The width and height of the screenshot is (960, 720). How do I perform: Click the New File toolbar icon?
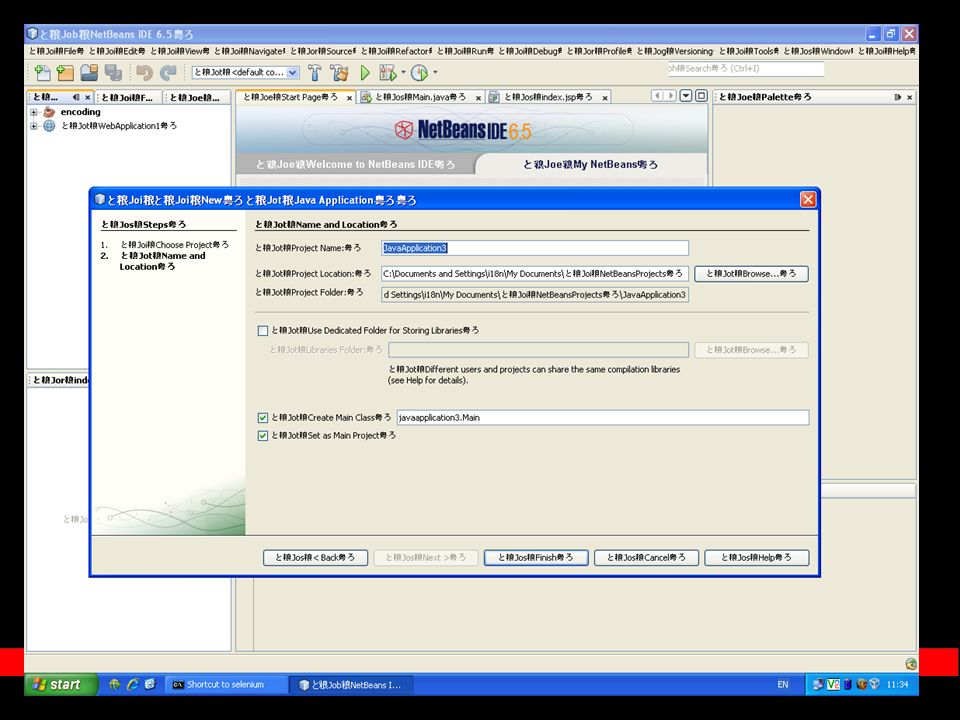(42, 73)
